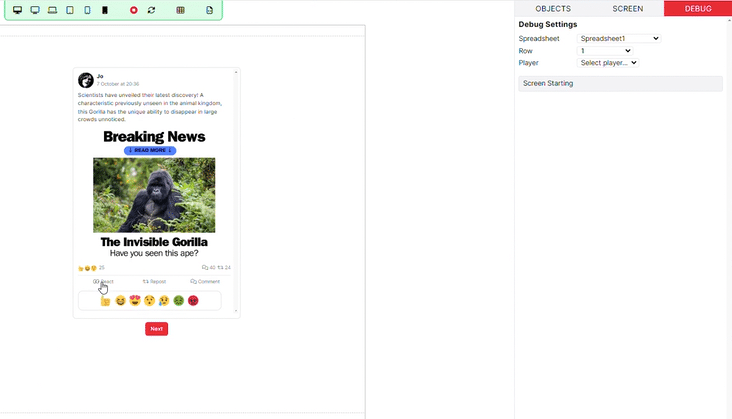
Task: Open the Spreadsheet1 dropdown in Debug Settings
Action: tap(619, 38)
